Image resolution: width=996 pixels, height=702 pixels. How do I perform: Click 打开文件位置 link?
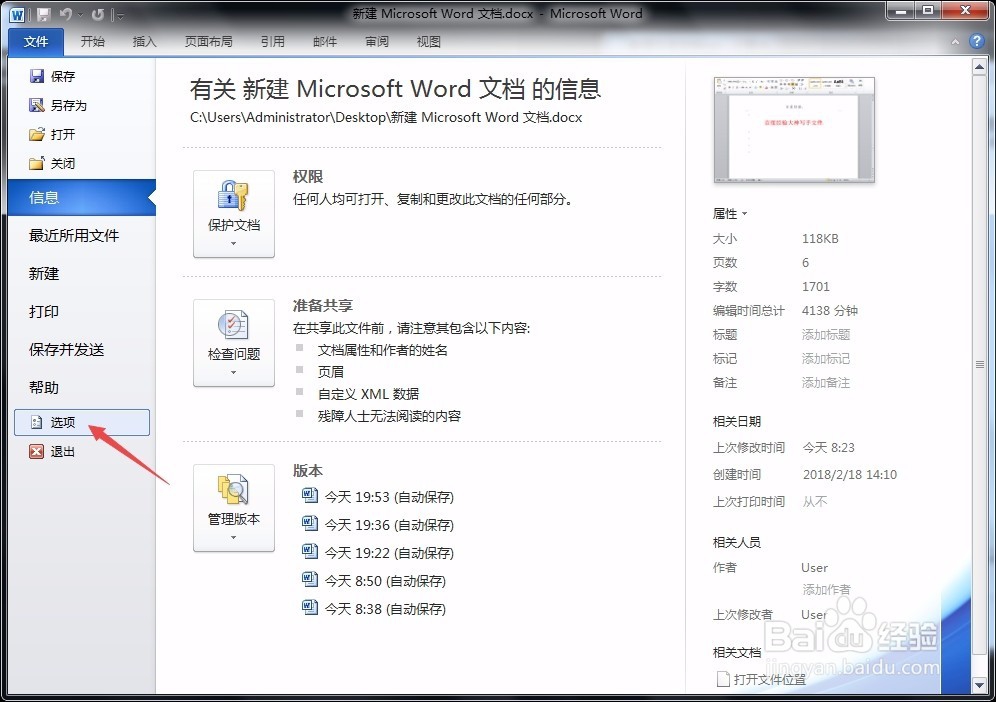pos(762,679)
